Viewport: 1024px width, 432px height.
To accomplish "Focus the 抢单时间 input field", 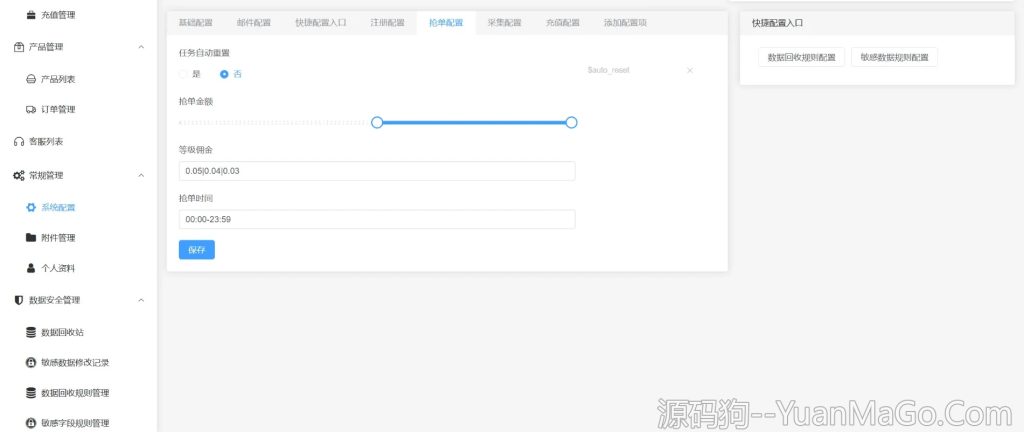I will (377, 219).
